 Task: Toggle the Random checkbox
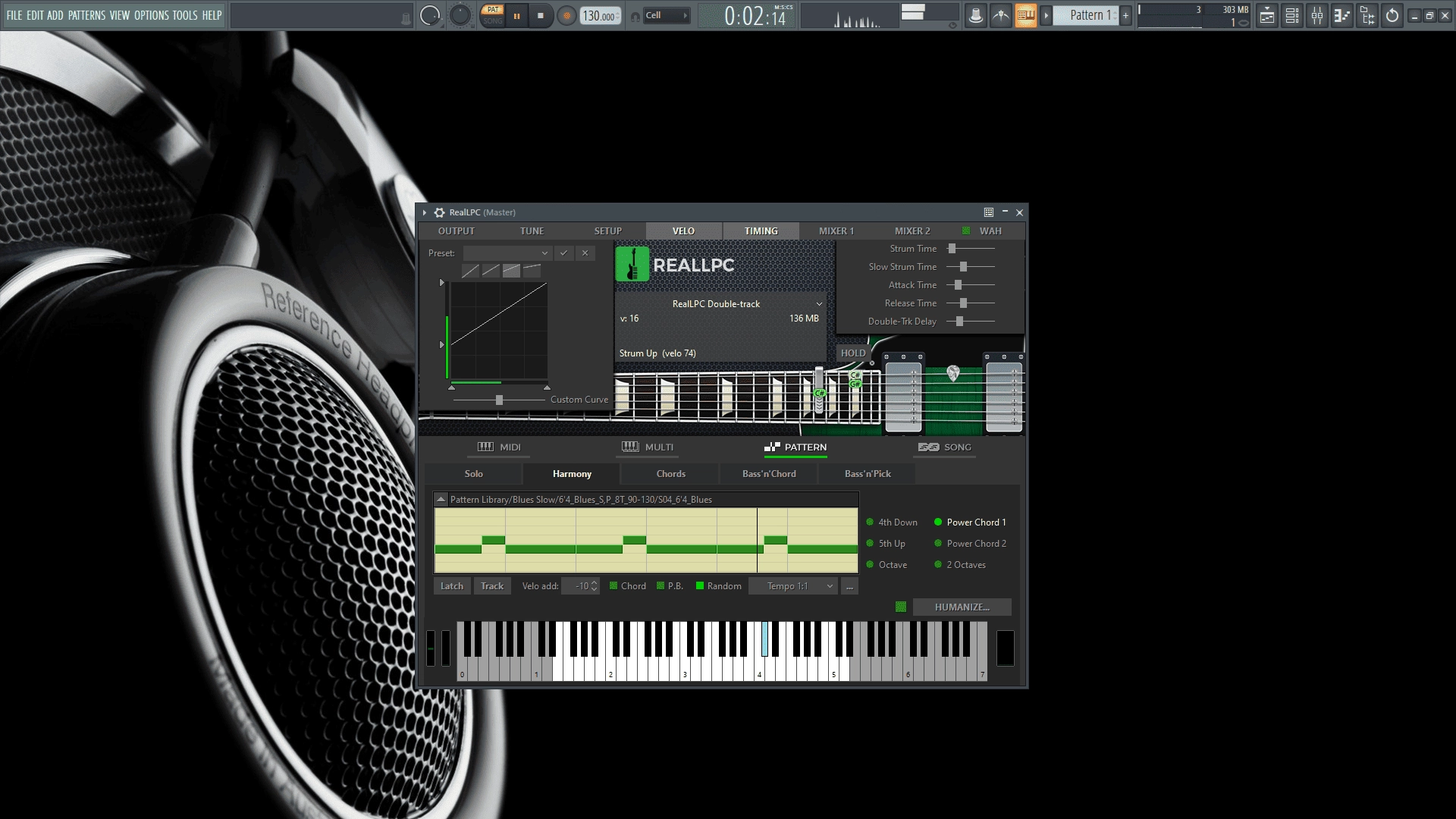[x=700, y=585]
